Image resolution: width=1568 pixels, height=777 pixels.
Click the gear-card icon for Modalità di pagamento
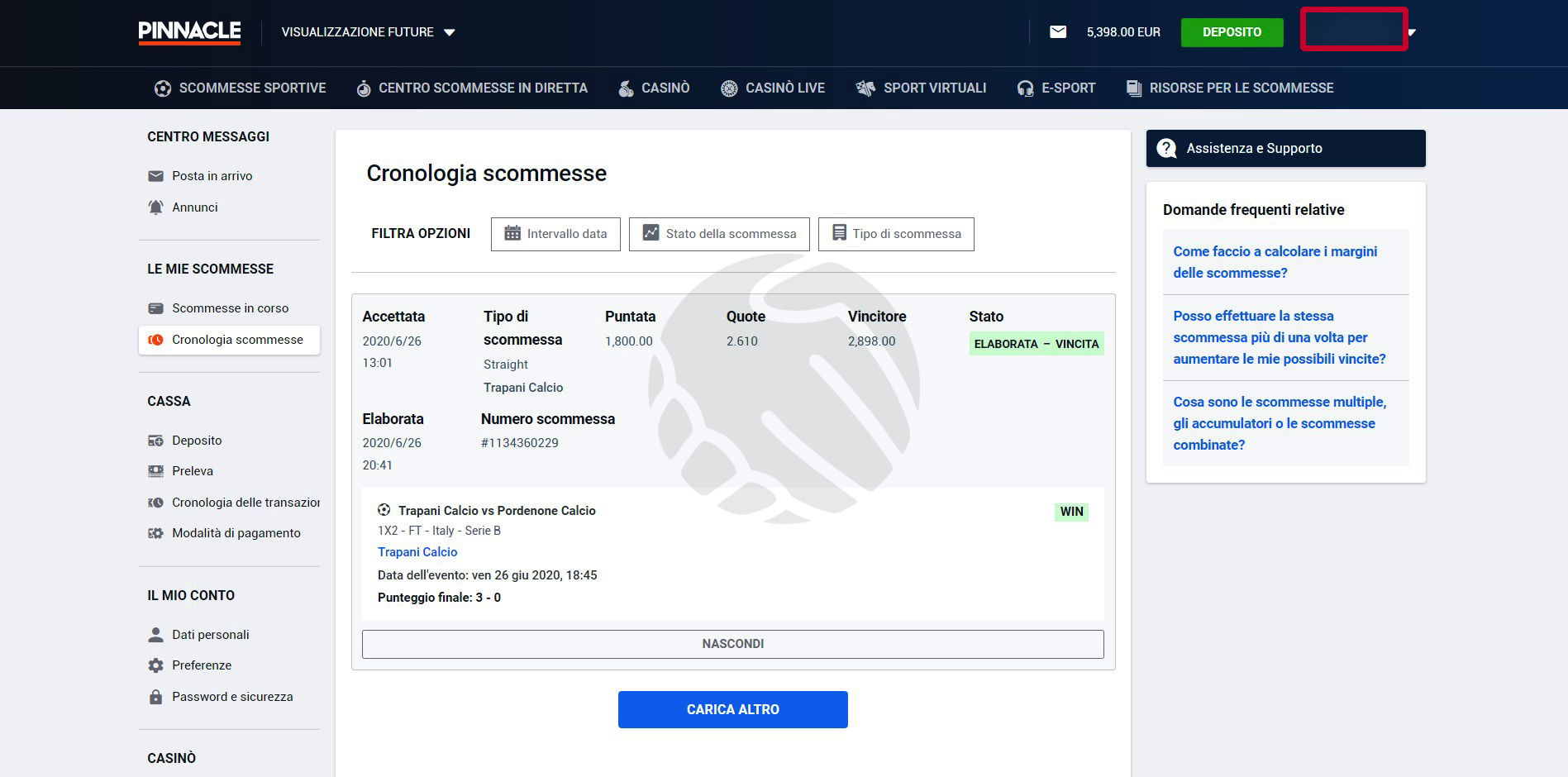pyautogui.click(x=155, y=533)
